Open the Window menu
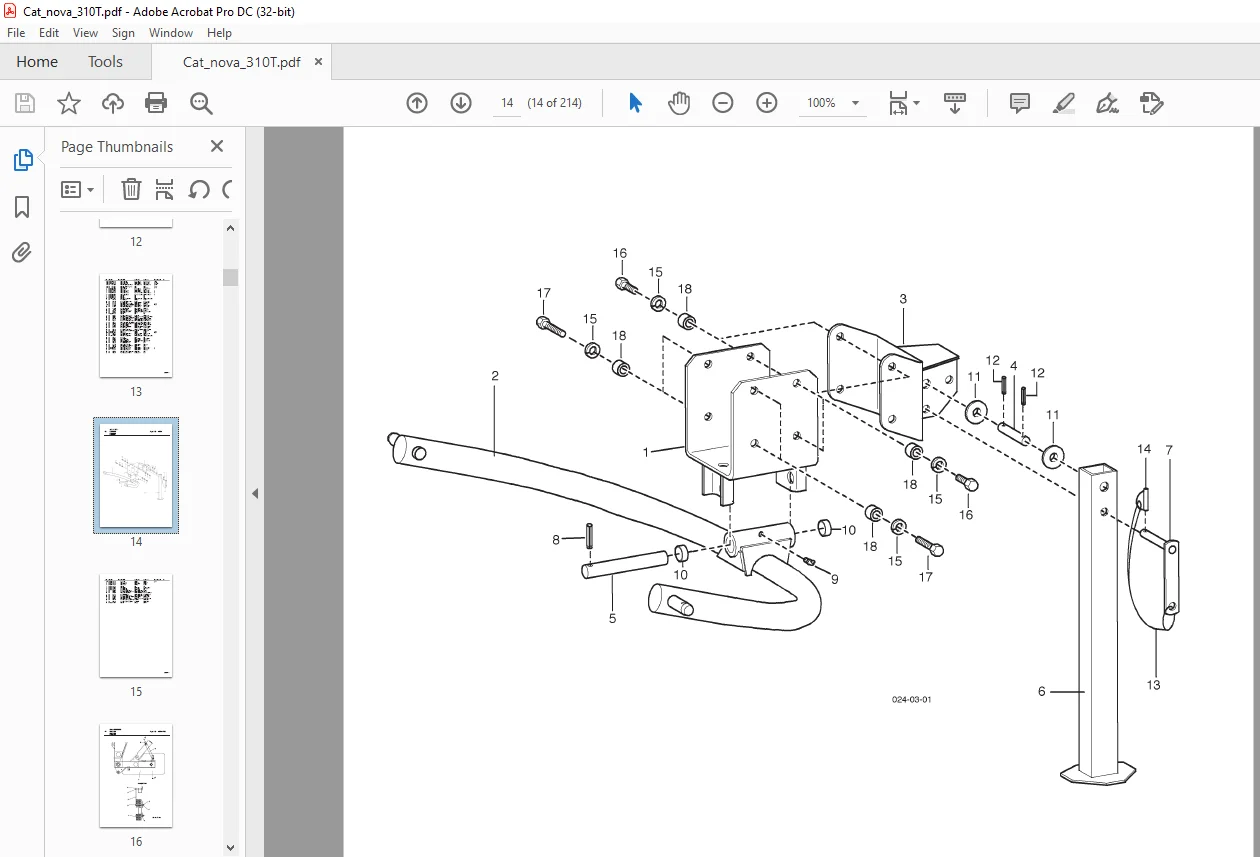 pos(171,32)
